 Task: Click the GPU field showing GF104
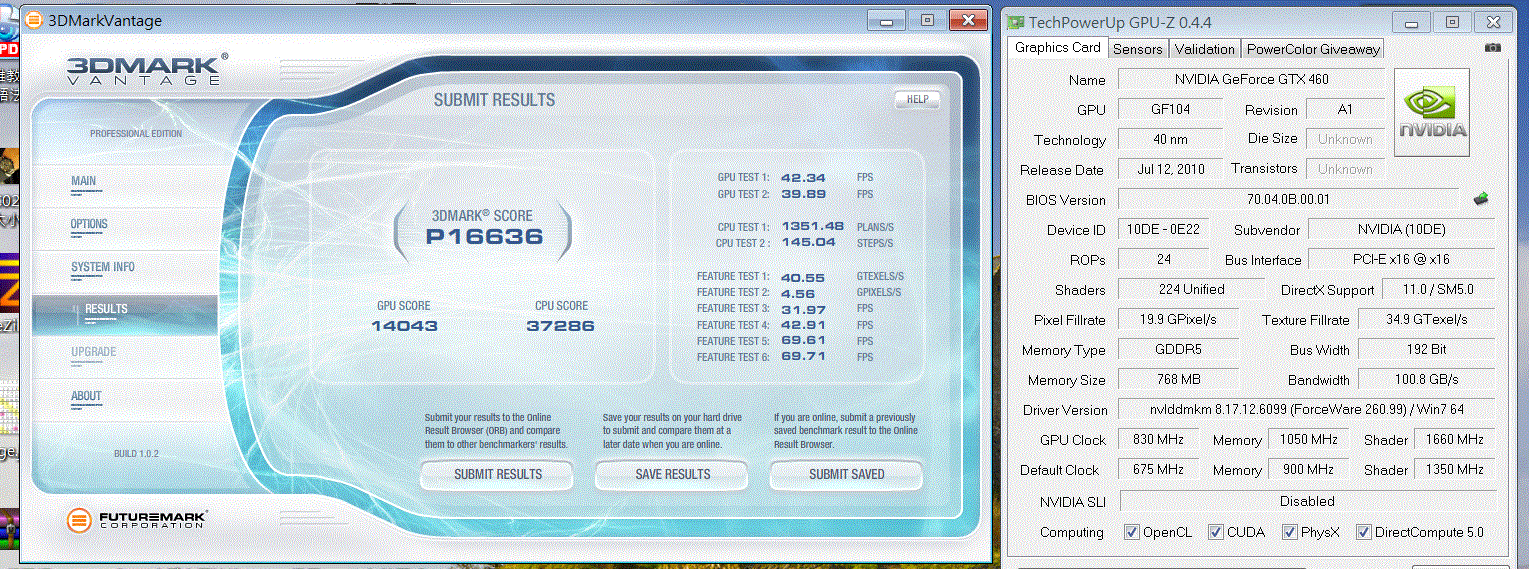tap(1169, 109)
